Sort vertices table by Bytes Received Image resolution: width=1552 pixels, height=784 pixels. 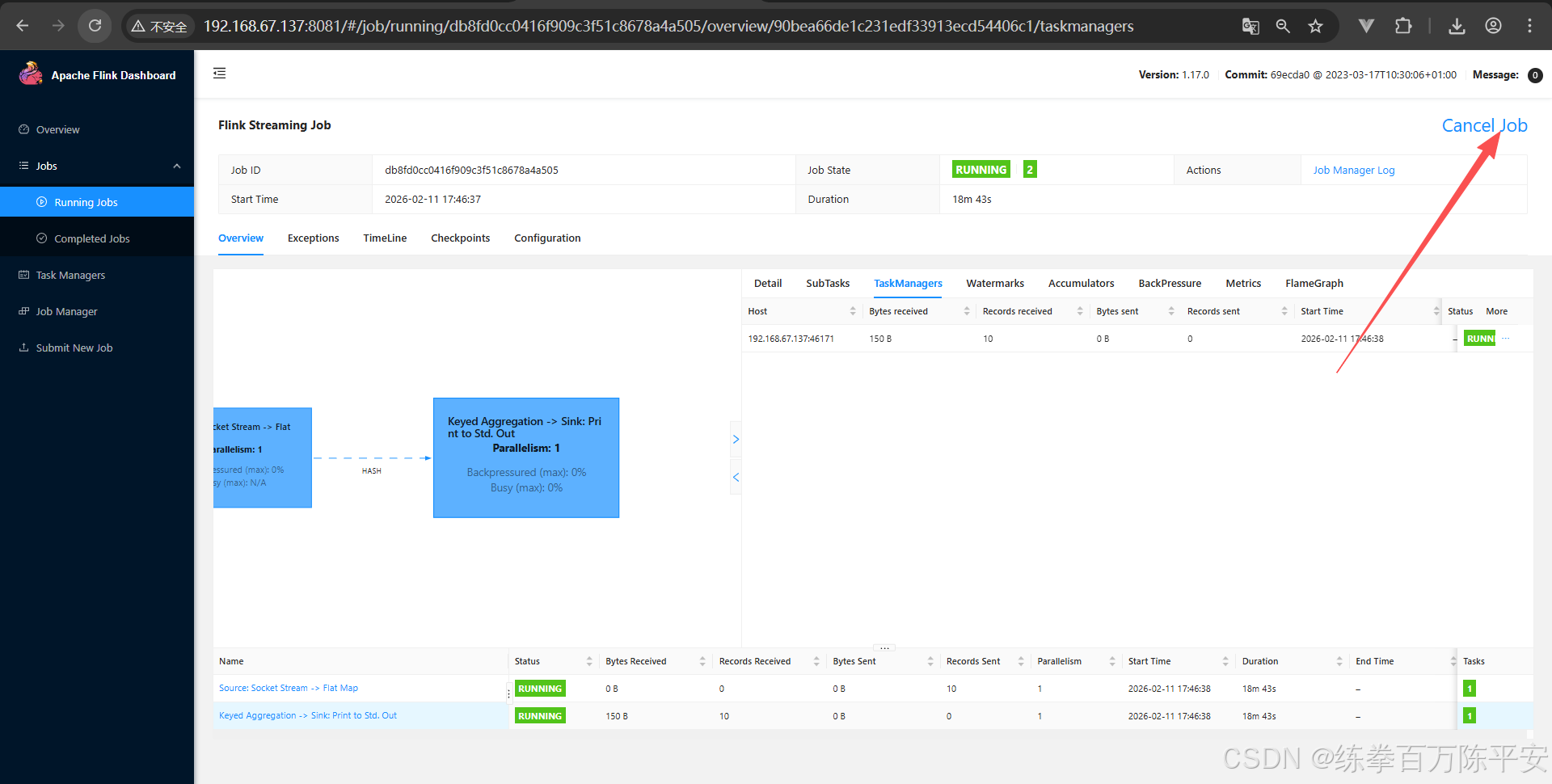702,661
